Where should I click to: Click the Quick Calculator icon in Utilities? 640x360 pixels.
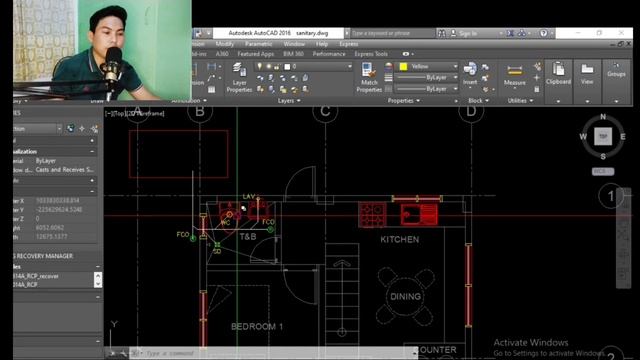pyautogui.click(x=537, y=89)
